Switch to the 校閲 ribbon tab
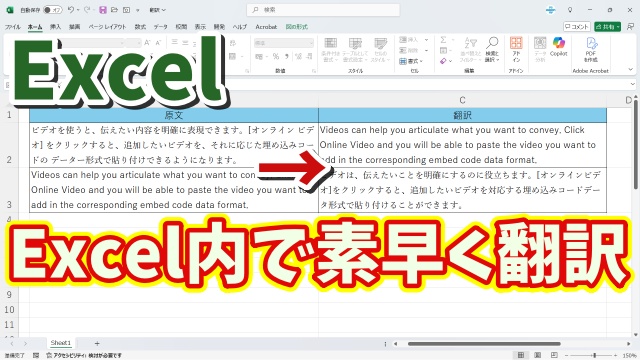Screen dimensions: 640x360 click(181, 27)
